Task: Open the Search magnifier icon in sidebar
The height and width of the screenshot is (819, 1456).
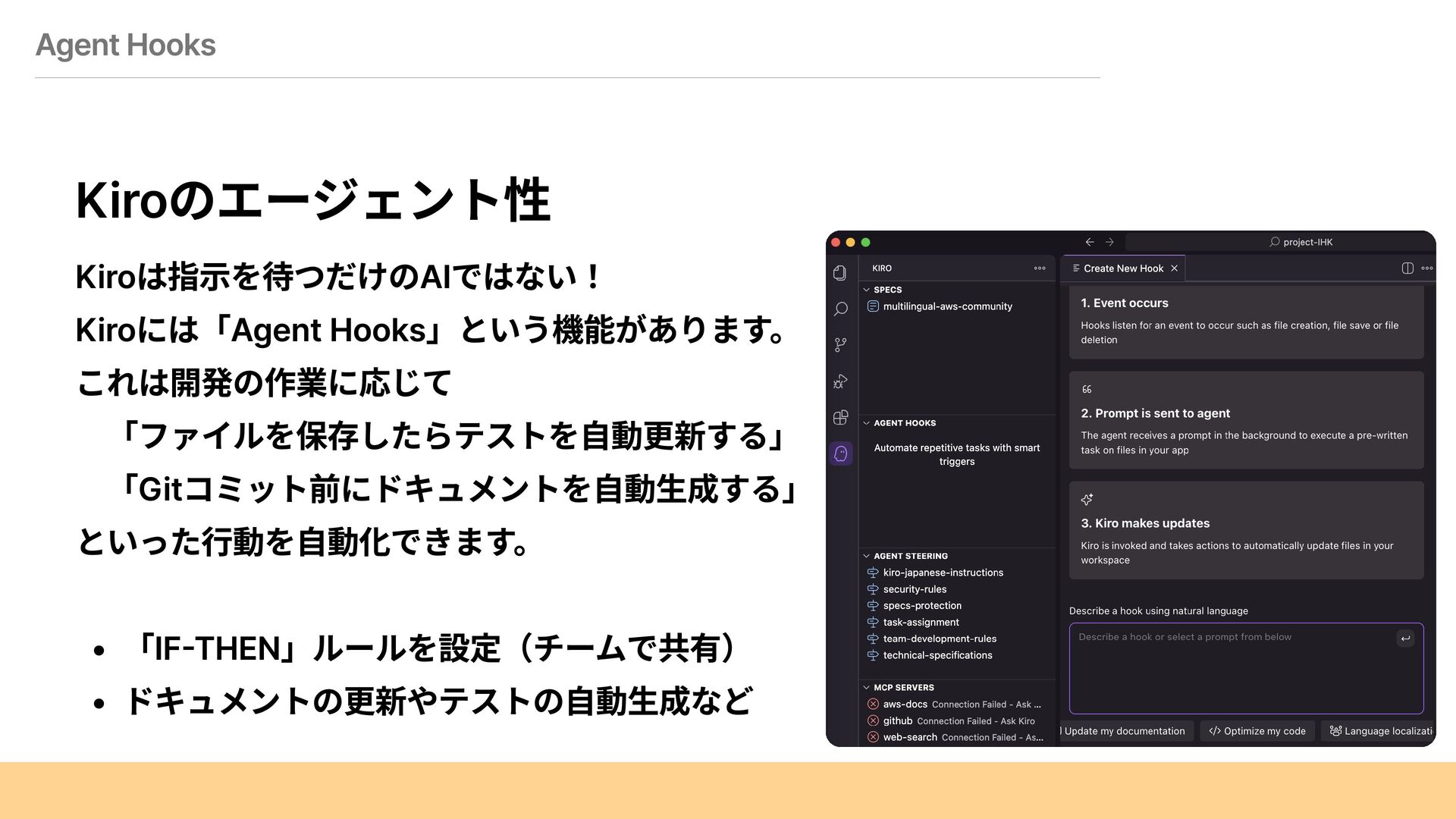Action: pyautogui.click(x=840, y=309)
